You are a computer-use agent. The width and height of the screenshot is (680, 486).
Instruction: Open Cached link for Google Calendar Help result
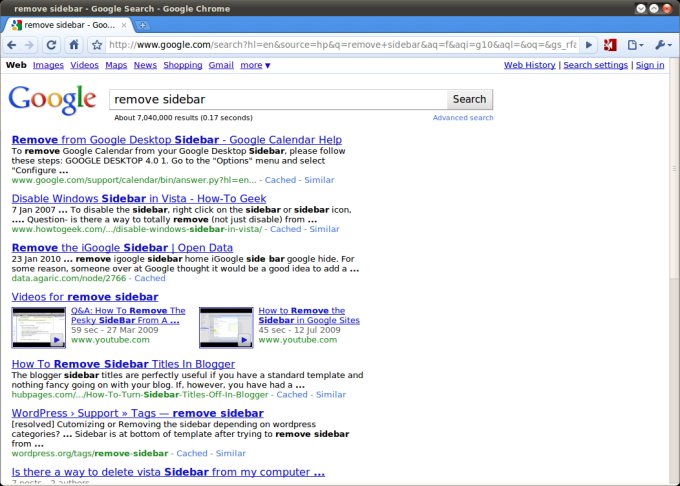click(280, 180)
